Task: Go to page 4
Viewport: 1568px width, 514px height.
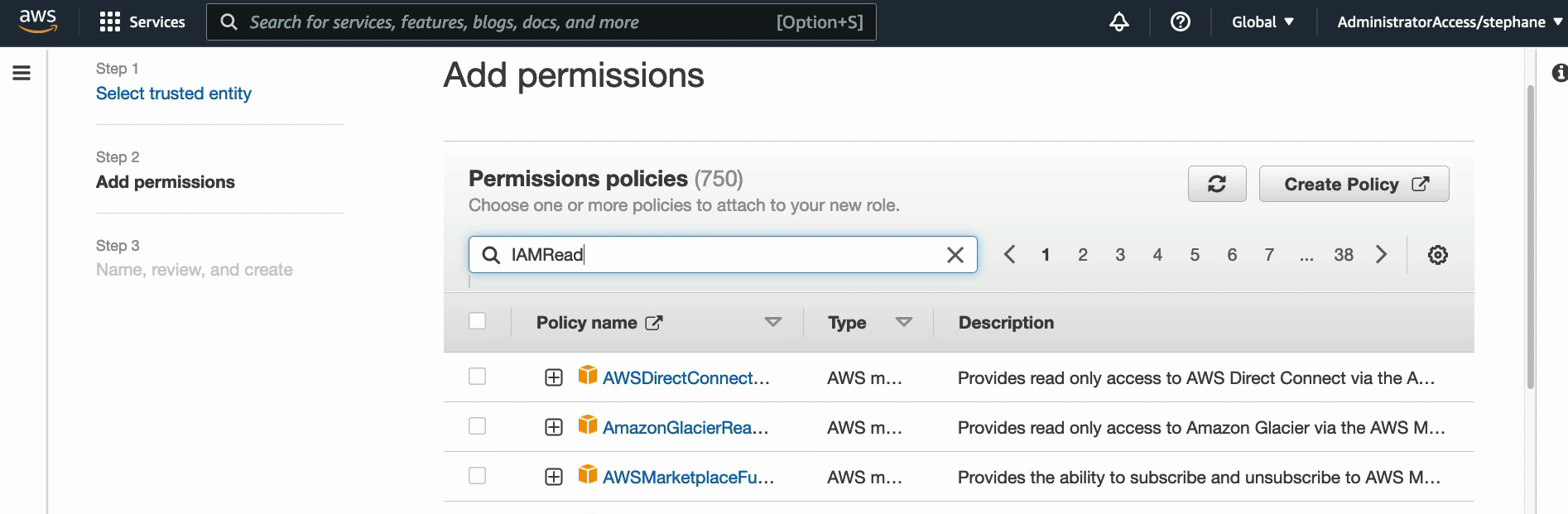Action: 1157,255
